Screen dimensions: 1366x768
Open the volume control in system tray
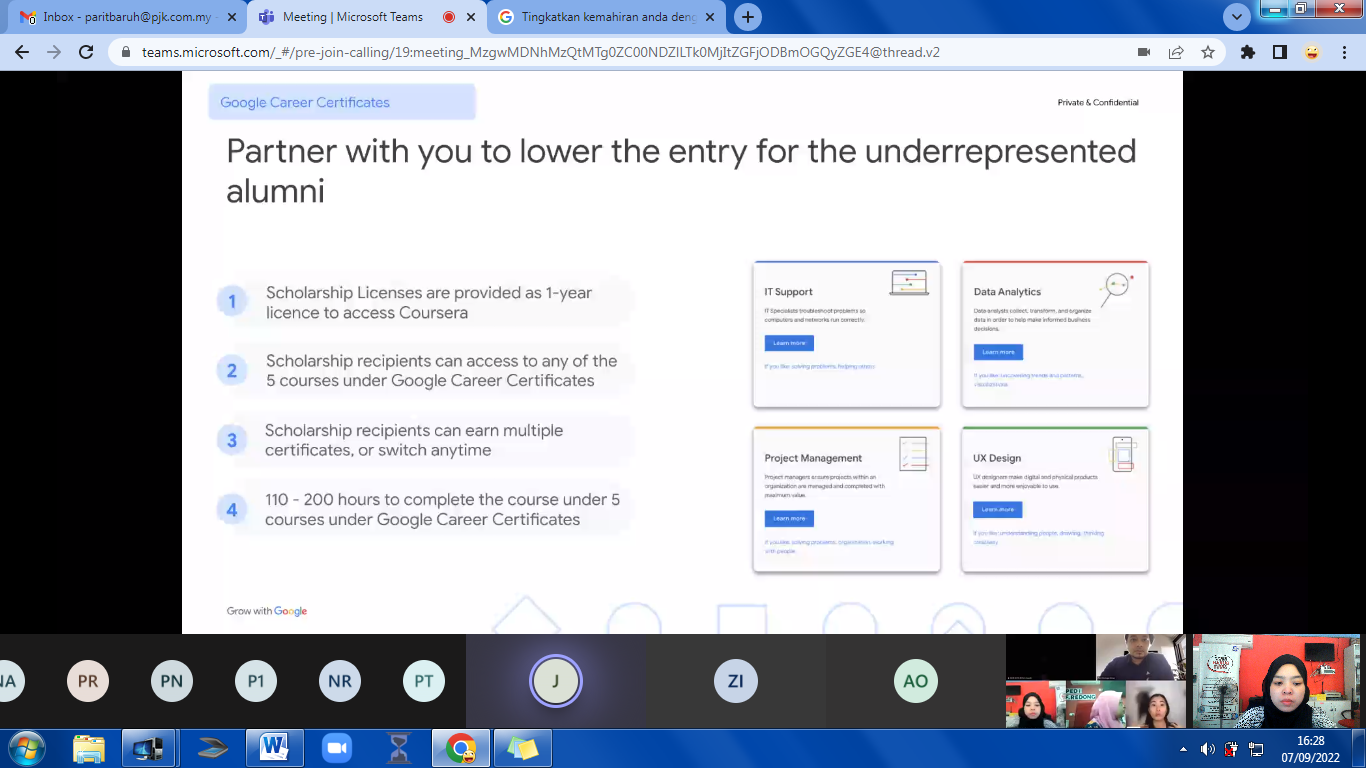pyautogui.click(x=1208, y=749)
